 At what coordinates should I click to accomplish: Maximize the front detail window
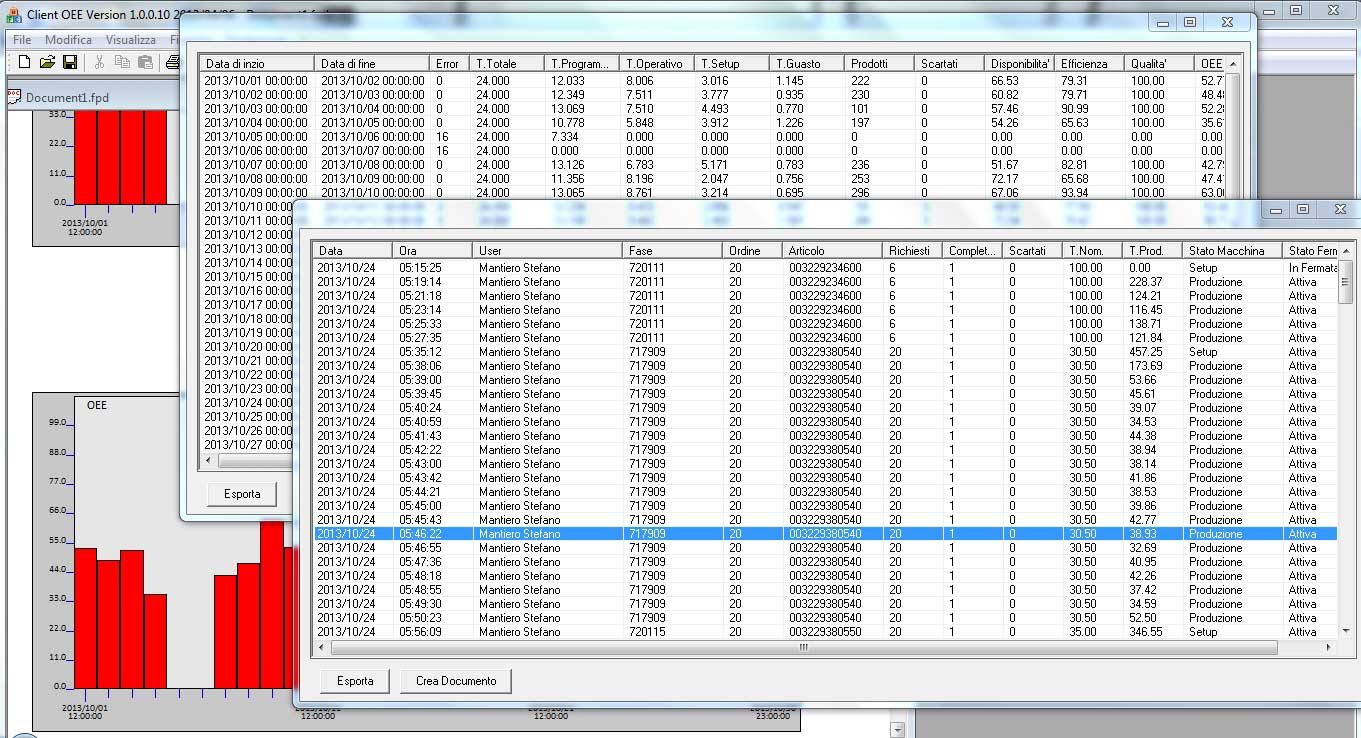[x=1302, y=209]
